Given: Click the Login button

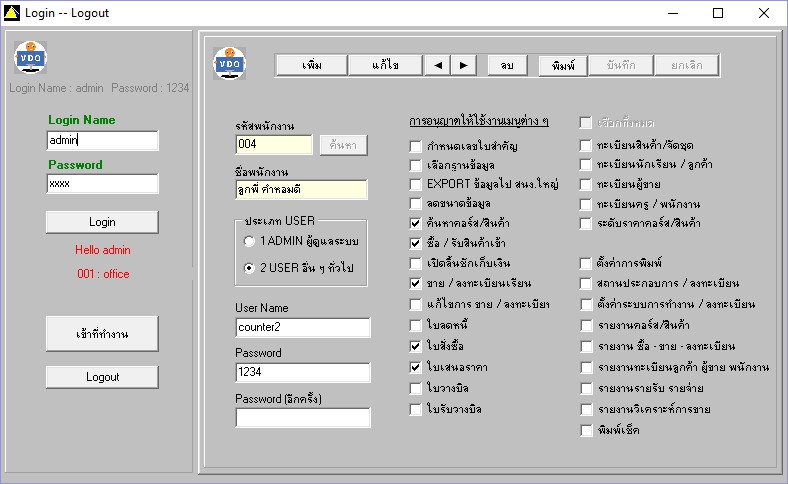Looking at the screenshot, I should [102, 222].
